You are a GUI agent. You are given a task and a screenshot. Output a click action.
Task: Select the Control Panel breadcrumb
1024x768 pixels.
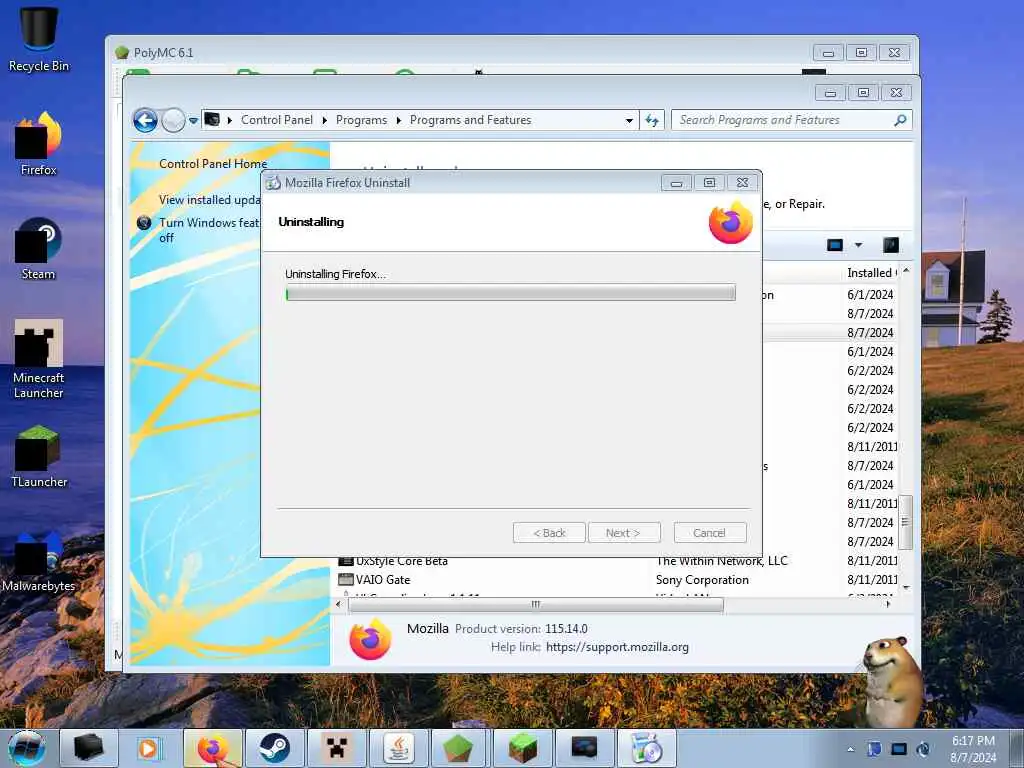coord(277,120)
